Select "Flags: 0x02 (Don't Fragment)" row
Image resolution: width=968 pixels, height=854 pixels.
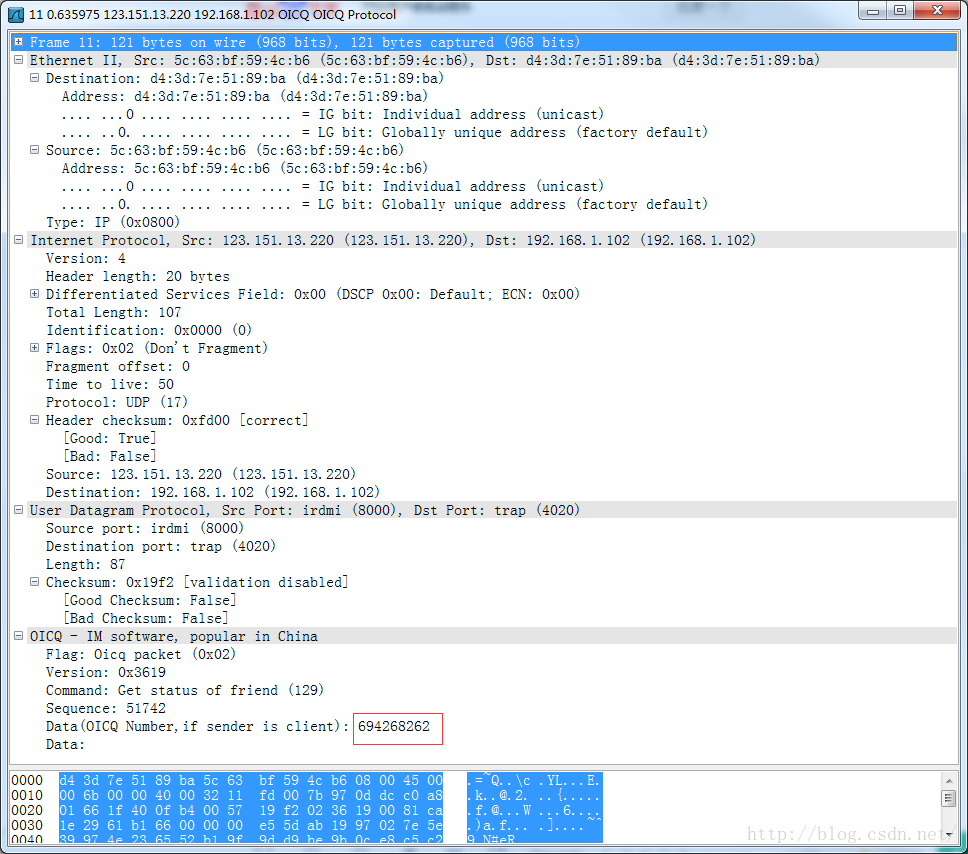157,348
